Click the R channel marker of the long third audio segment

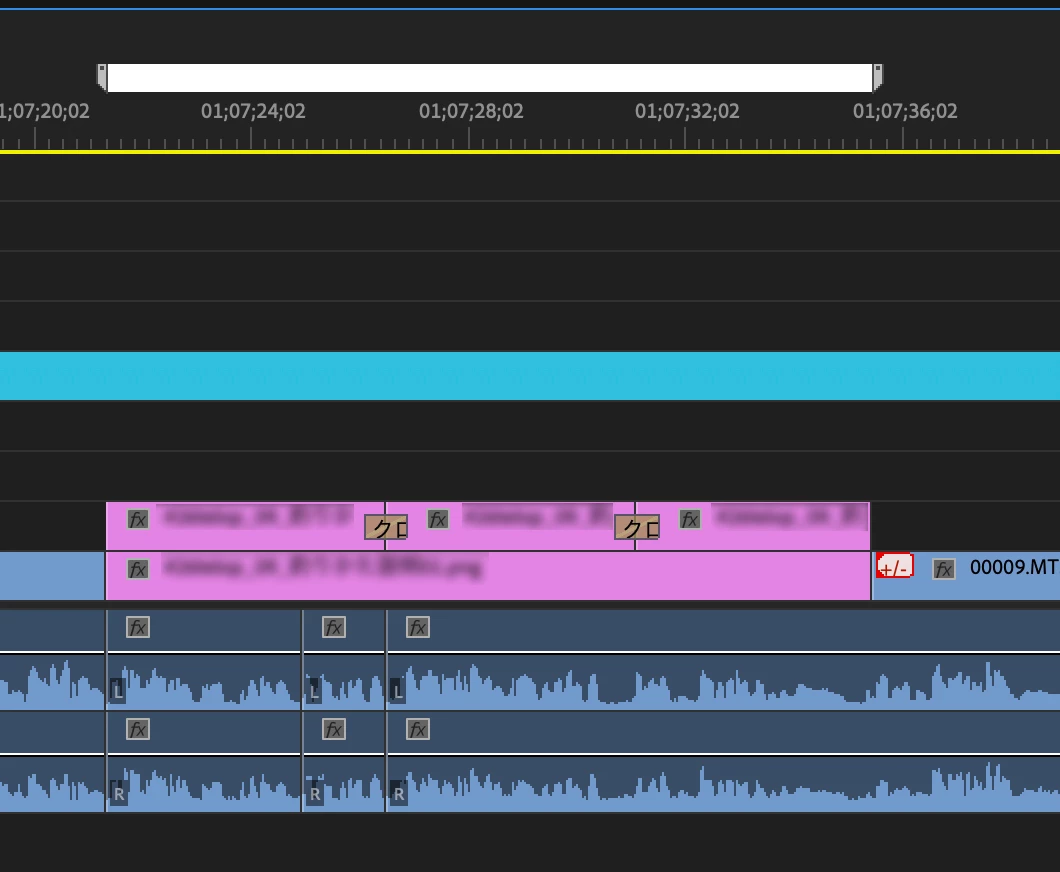coord(398,792)
